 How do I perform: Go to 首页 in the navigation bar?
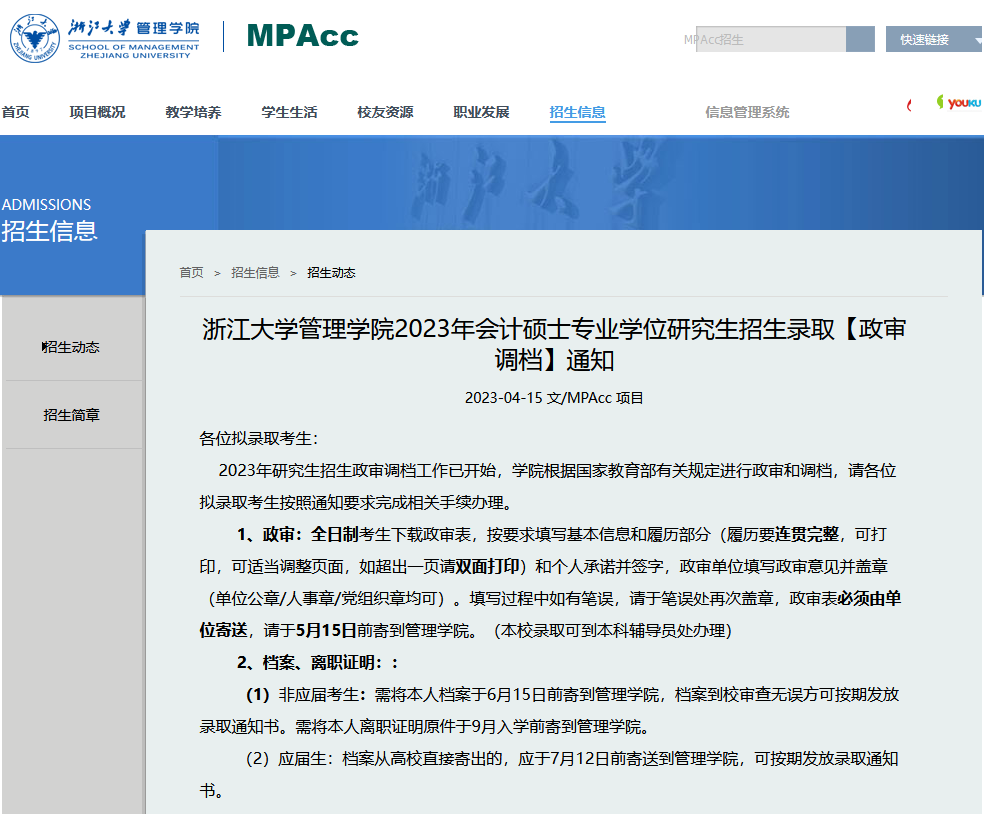click(x=16, y=112)
